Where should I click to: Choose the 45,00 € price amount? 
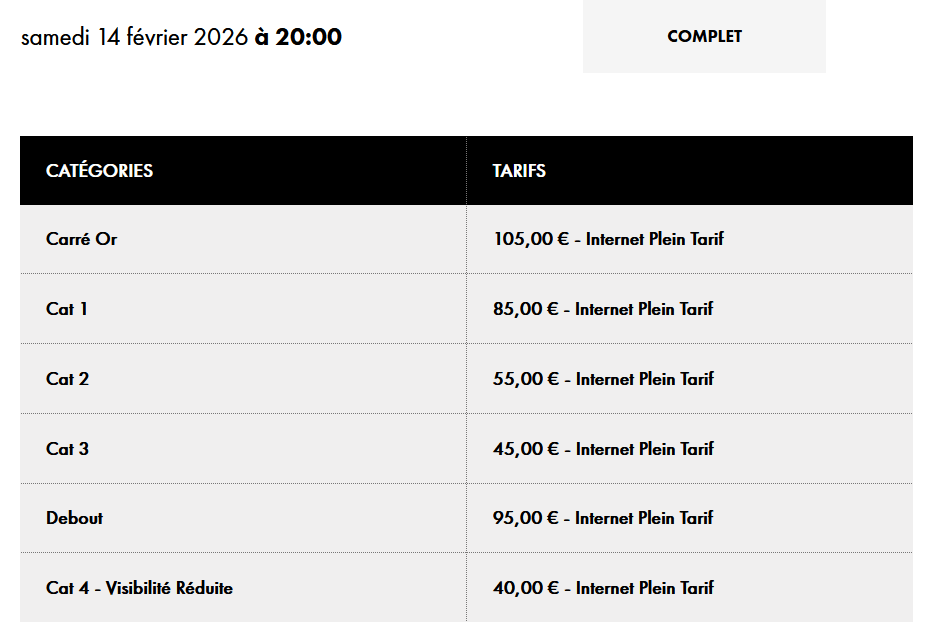coord(526,449)
